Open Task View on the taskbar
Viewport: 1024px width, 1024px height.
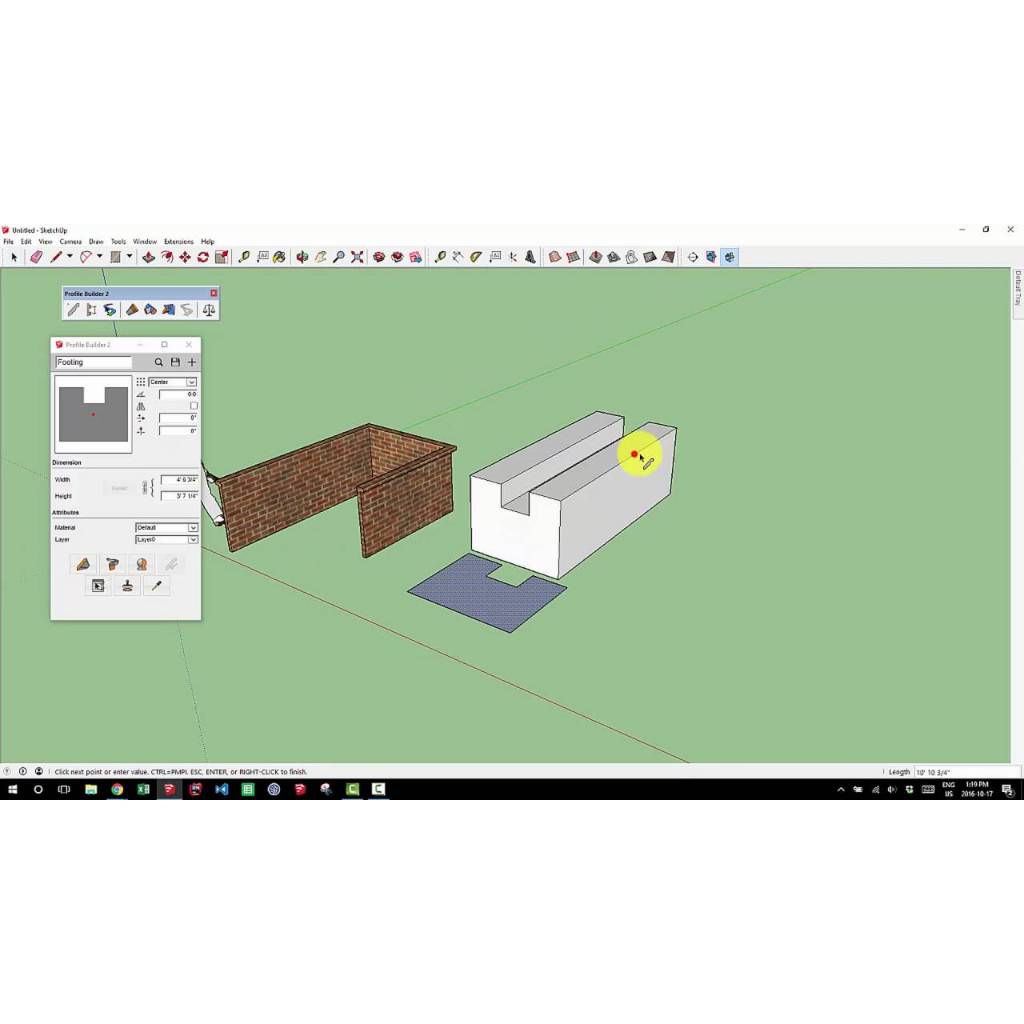(64, 790)
